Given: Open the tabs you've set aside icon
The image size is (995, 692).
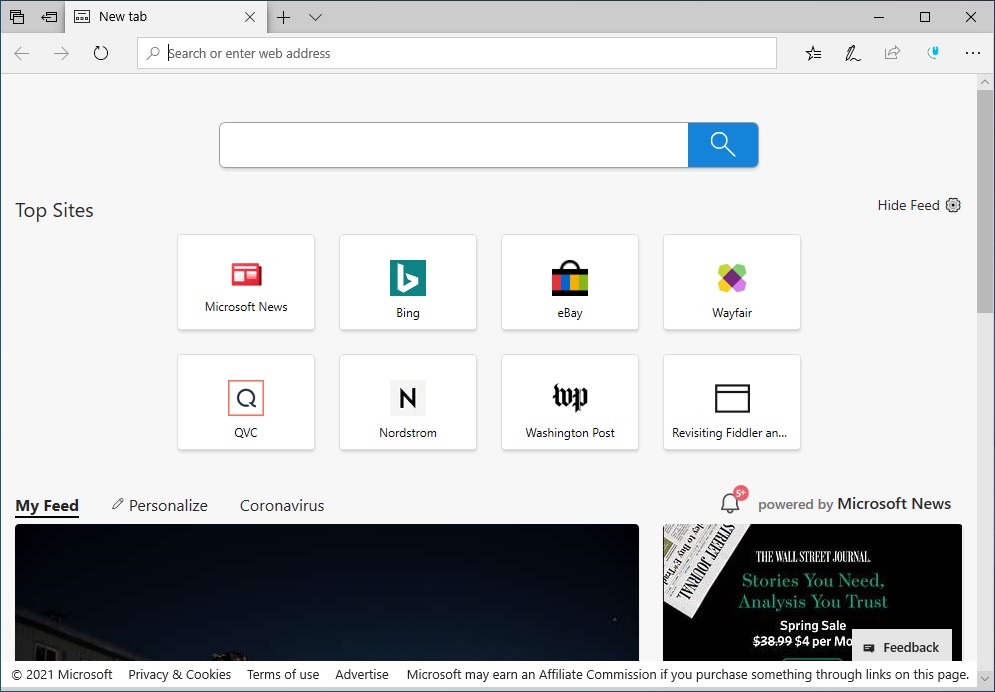Looking at the screenshot, I should (17, 17).
